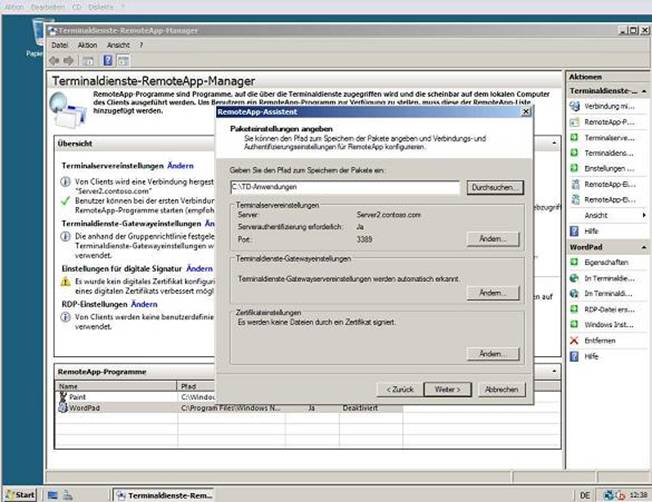This screenshot has width=652, height=502.
Task: Click the Weiter > button
Action: click(447, 390)
